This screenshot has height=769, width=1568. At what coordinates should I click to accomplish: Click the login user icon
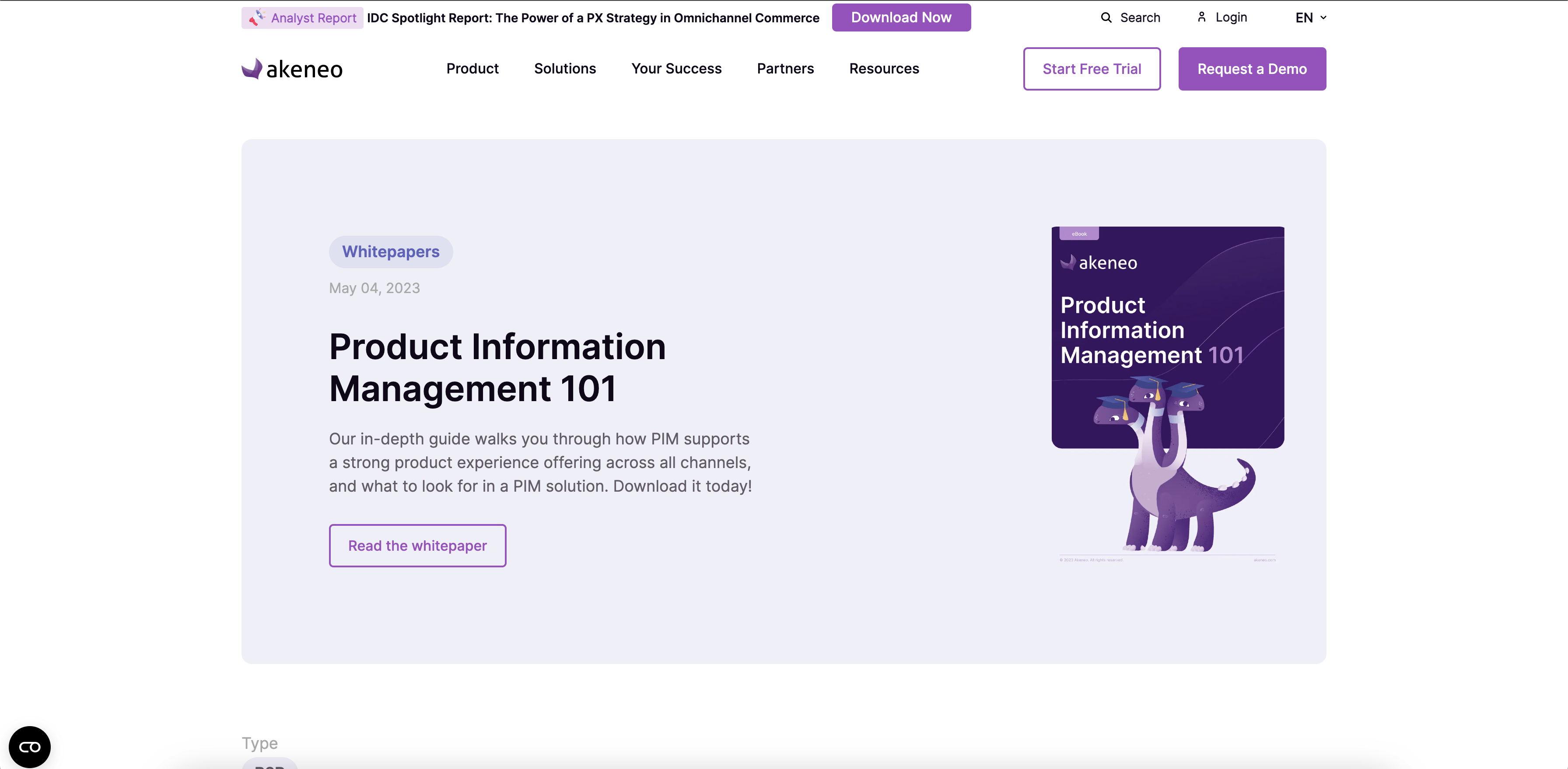pyautogui.click(x=1201, y=17)
